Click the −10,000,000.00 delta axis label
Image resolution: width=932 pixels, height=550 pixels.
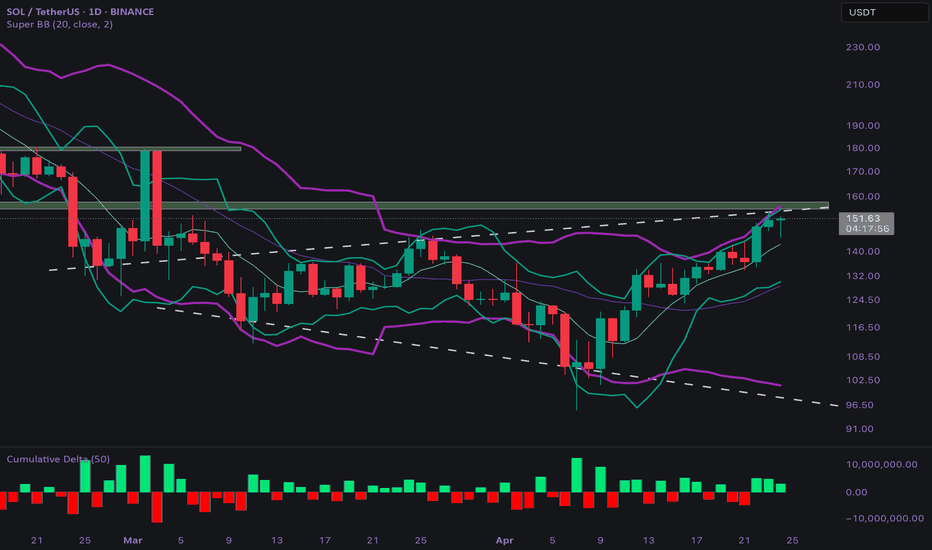(885, 518)
